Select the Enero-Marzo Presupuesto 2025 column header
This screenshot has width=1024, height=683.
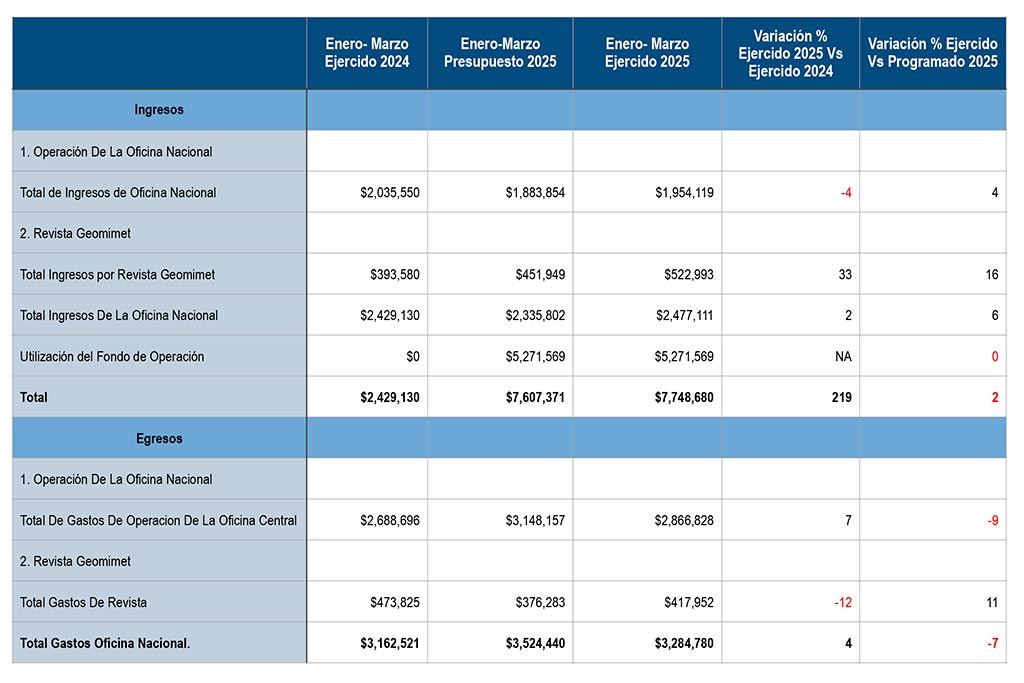tap(500, 53)
